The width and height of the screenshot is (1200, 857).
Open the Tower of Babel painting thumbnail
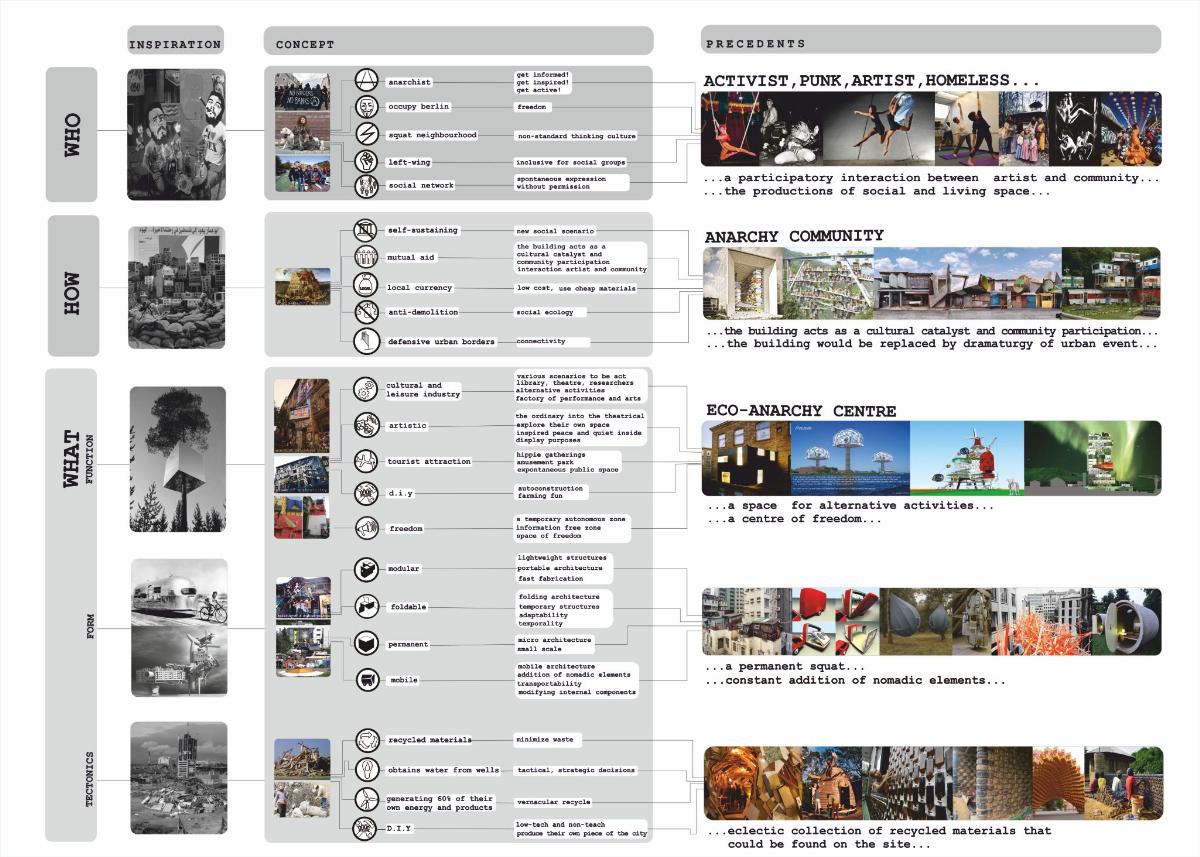(302, 286)
